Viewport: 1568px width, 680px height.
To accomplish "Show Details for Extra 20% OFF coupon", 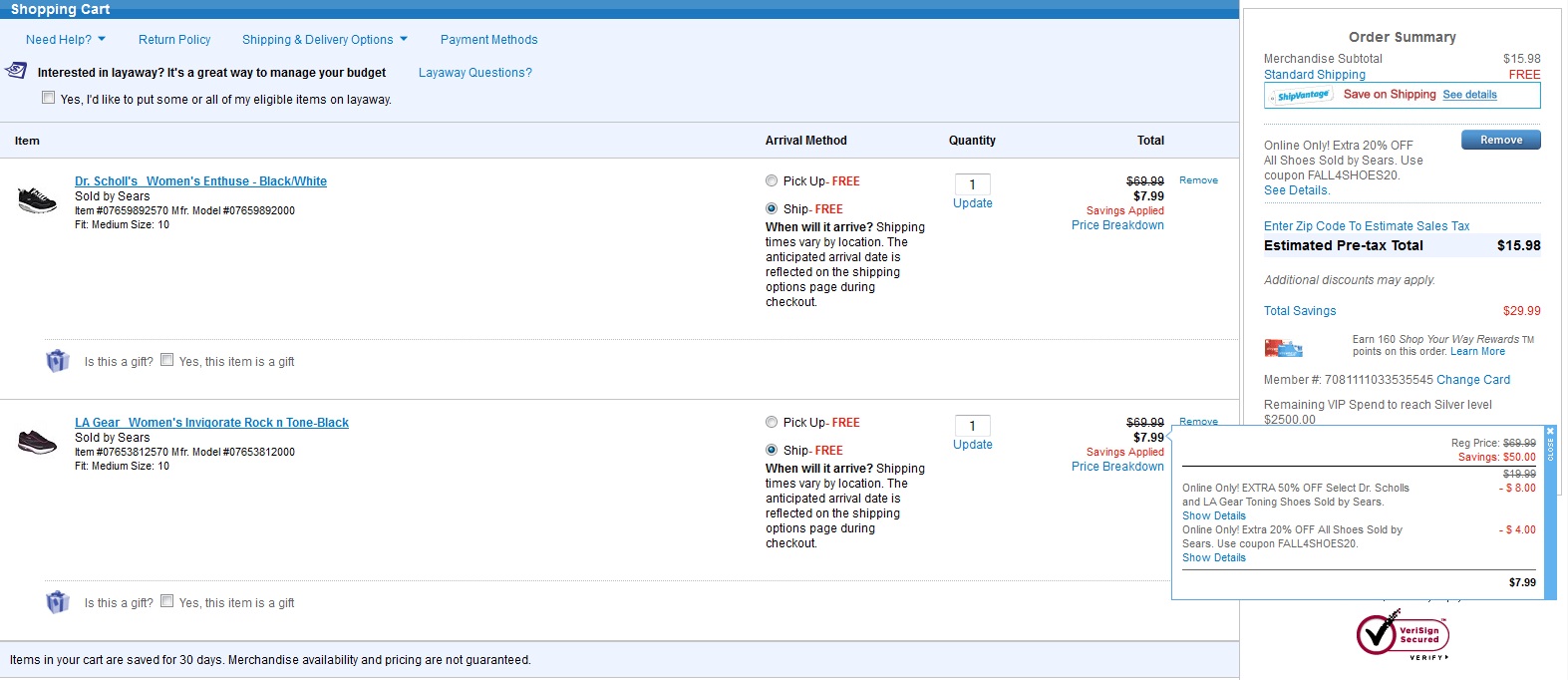I will click(1214, 558).
